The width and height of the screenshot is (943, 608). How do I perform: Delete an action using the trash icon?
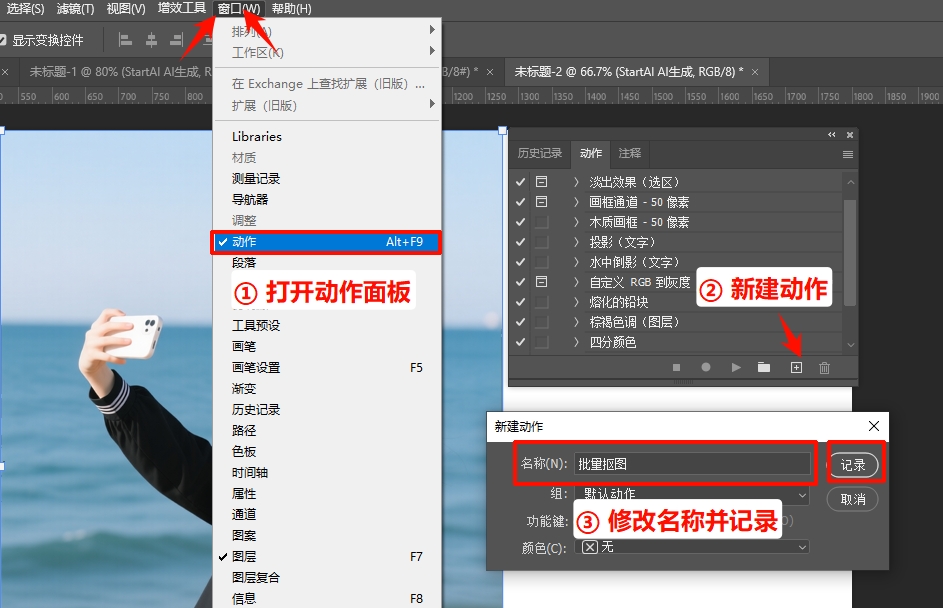click(824, 367)
